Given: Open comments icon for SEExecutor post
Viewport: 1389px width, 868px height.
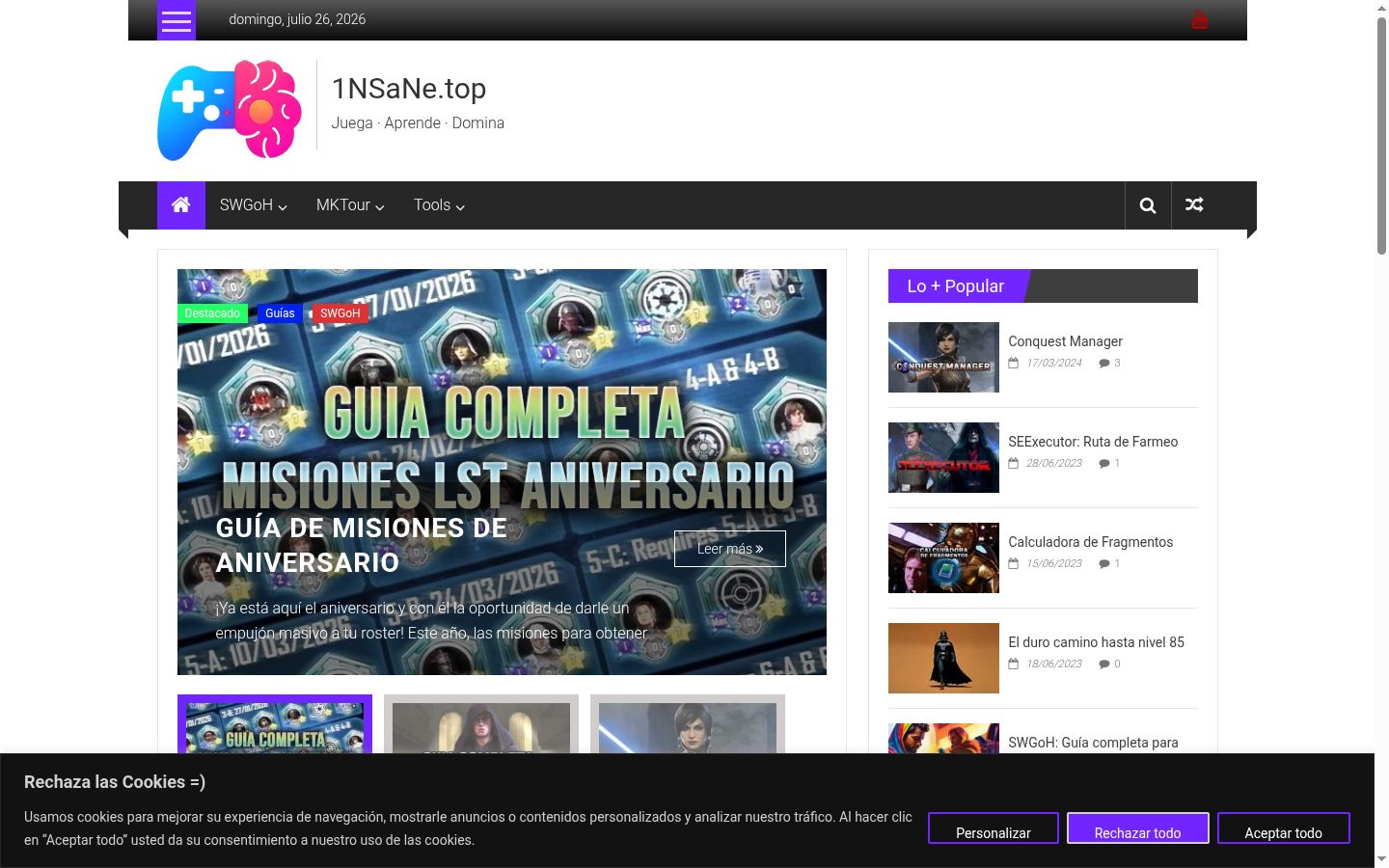Looking at the screenshot, I should click(1104, 464).
